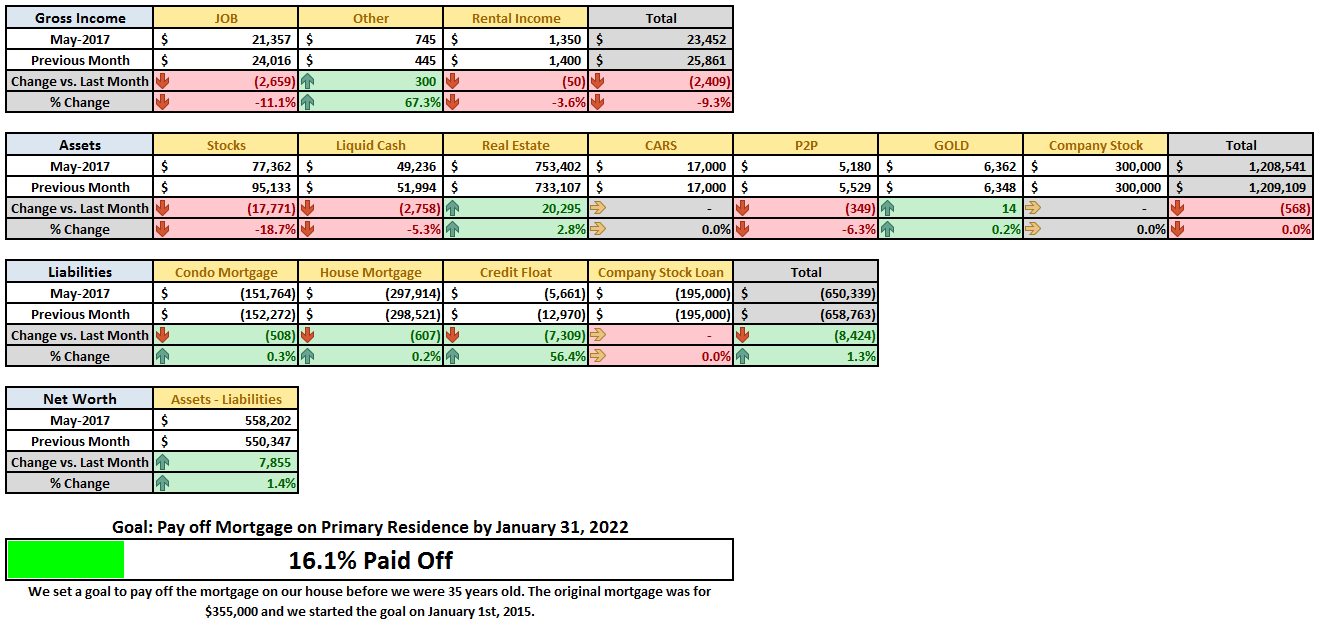
Task: Select the Liabilities header cell
Action: pyautogui.click(x=80, y=272)
